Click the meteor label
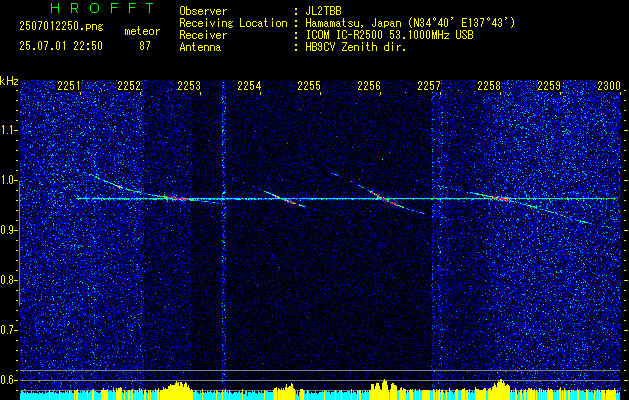Image resolution: width=629 pixels, height=400 pixels. click(142, 31)
